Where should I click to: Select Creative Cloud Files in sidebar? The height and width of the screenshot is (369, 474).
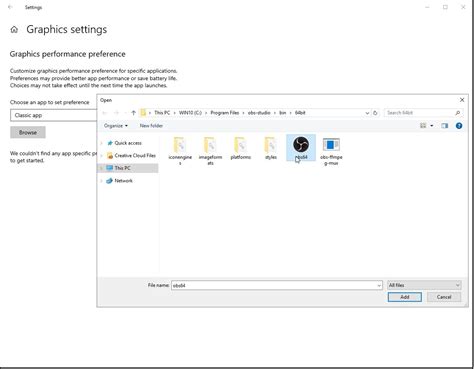132,156
